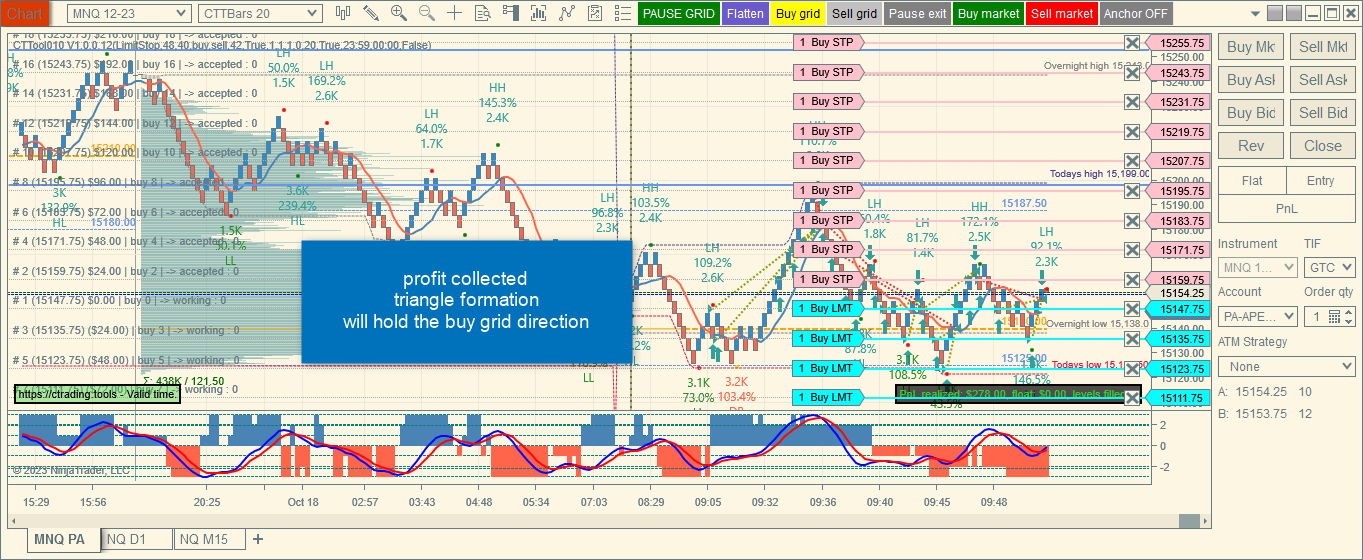The image size is (1363, 560).
Task: Switch to the NQ D1 tab
Action: 126,539
